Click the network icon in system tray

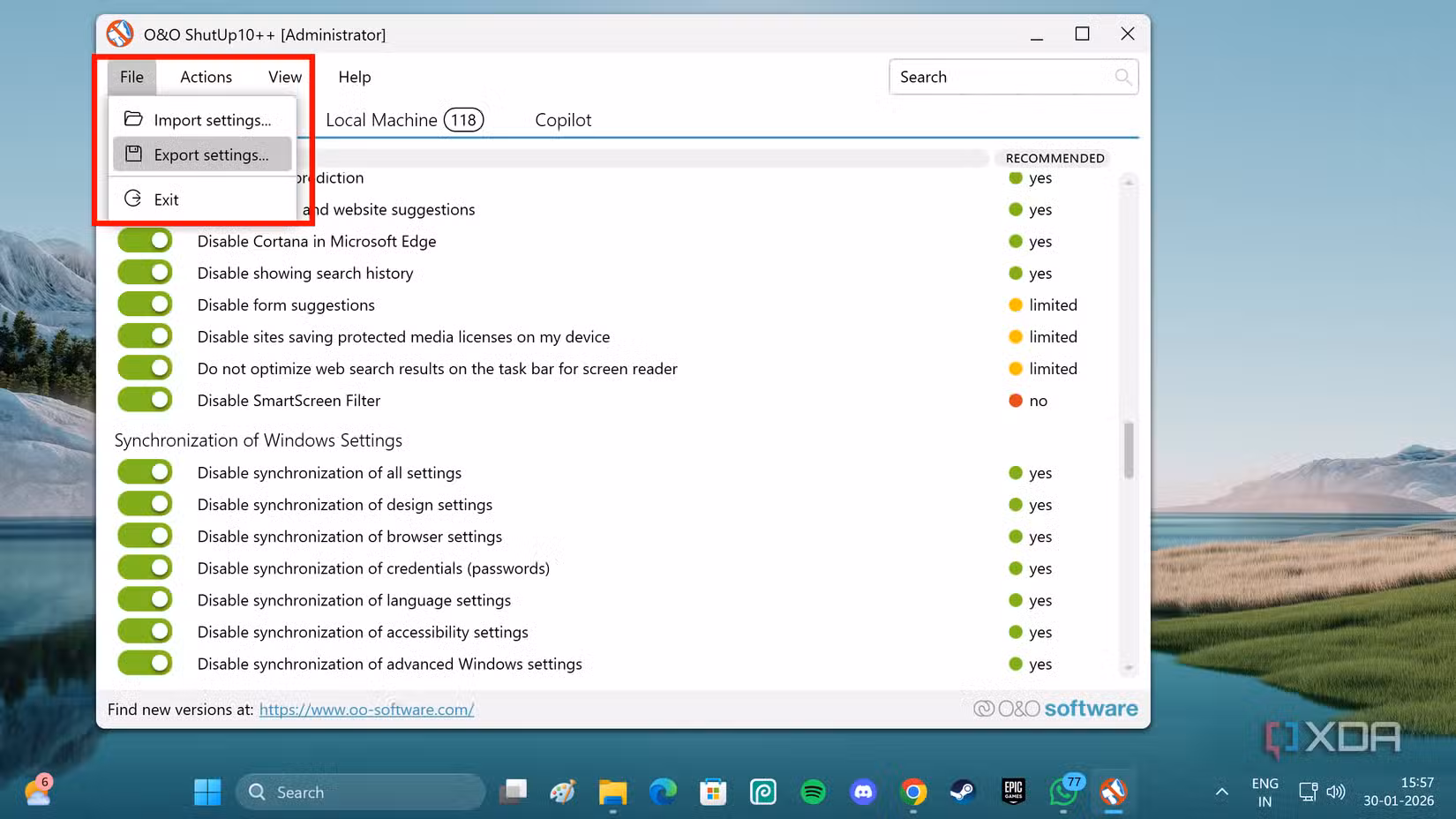coord(1308,792)
